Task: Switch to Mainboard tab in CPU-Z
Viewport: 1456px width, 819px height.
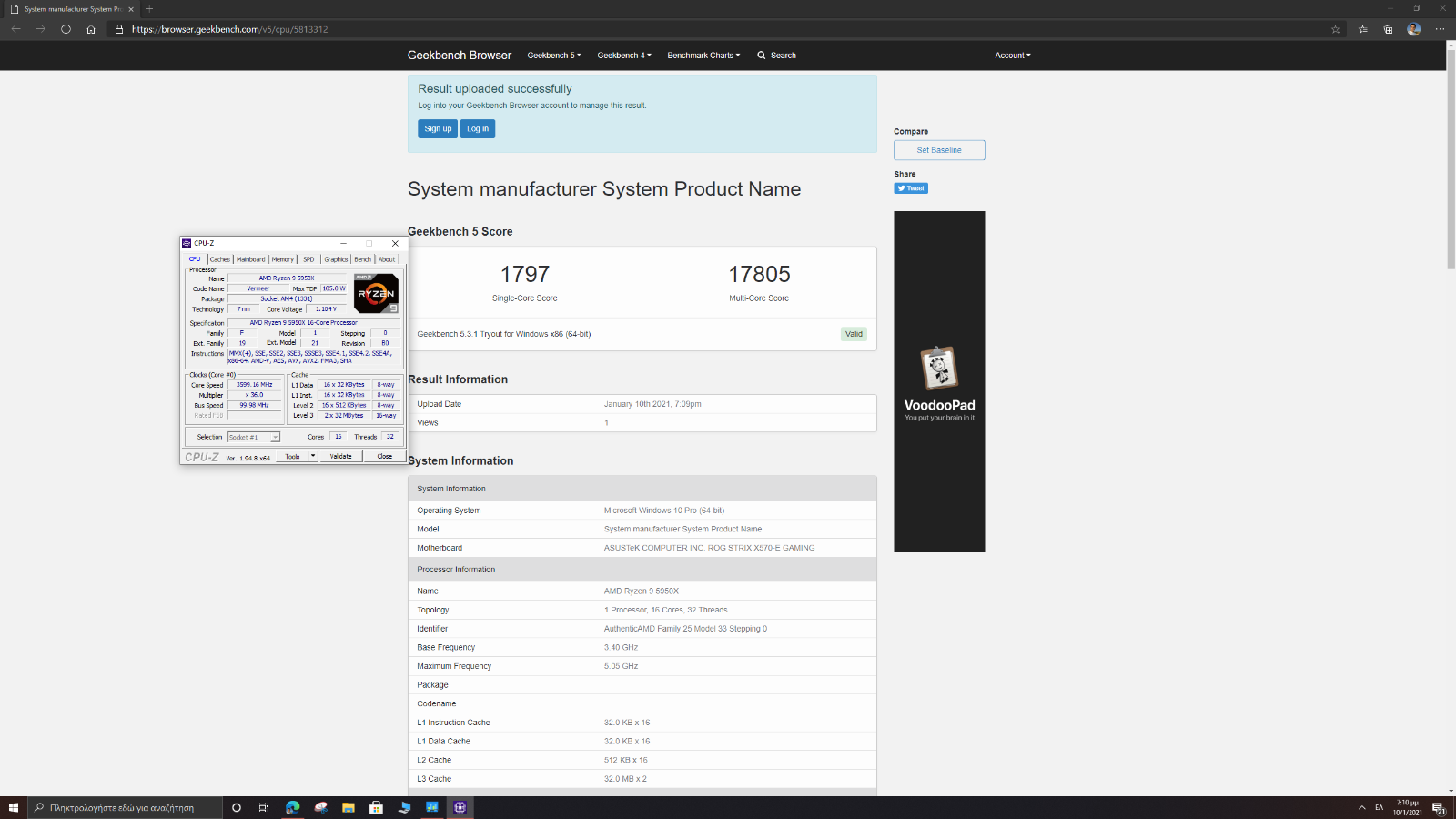Action: [251, 259]
